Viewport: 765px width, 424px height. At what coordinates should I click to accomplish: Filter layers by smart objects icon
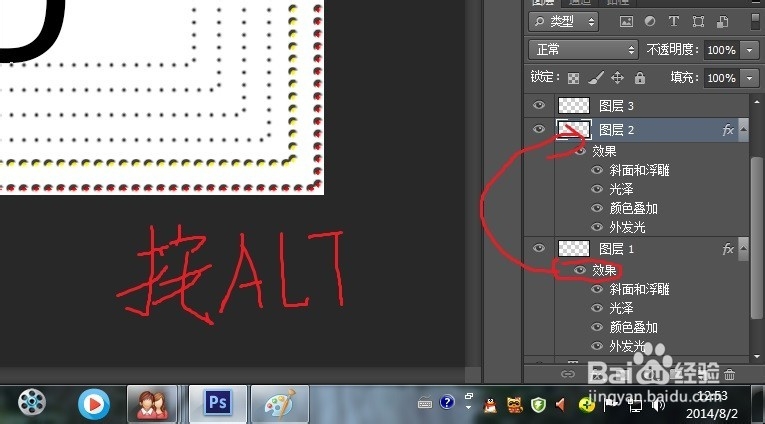723,21
